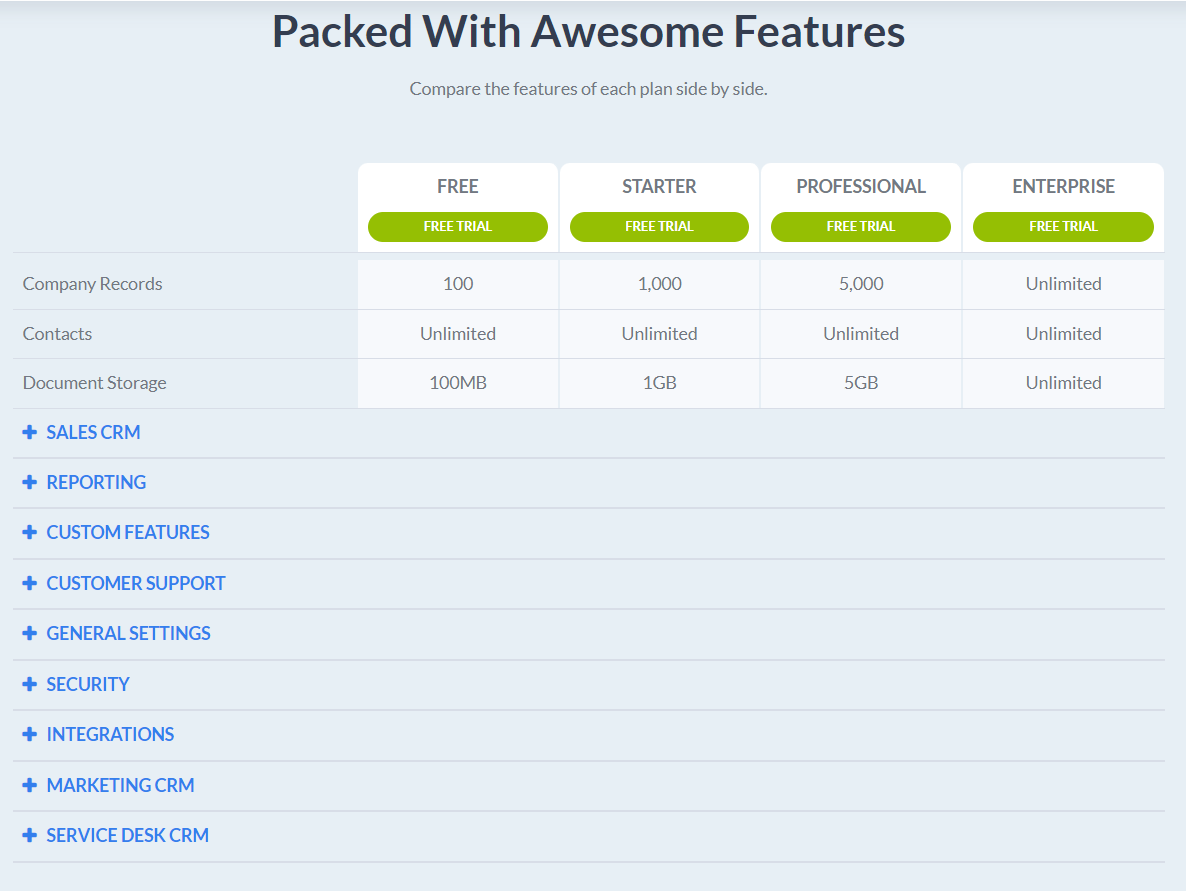Image resolution: width=1186 pixels, height=891 pixels.
Task: Expand the REPORTING features section label
Action: pyautogui.click(x=96, y=483)
